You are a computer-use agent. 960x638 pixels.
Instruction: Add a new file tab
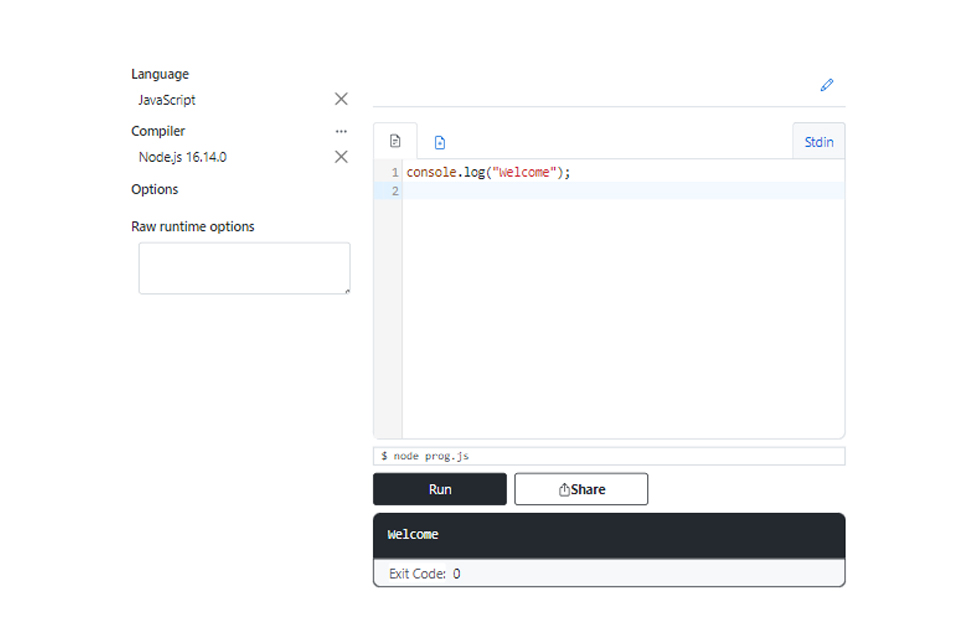(x=440, y=143)
